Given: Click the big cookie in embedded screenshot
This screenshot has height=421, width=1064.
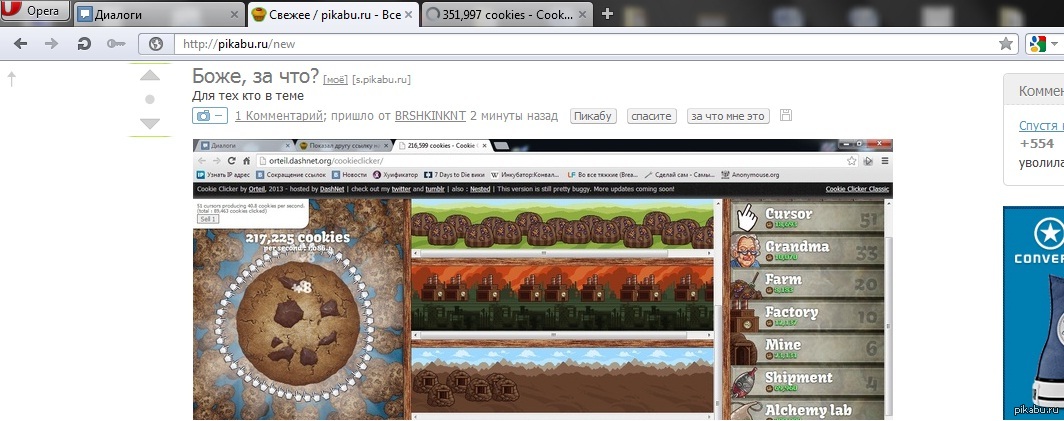Looking at the screenshot, I should tap(298, 322).
